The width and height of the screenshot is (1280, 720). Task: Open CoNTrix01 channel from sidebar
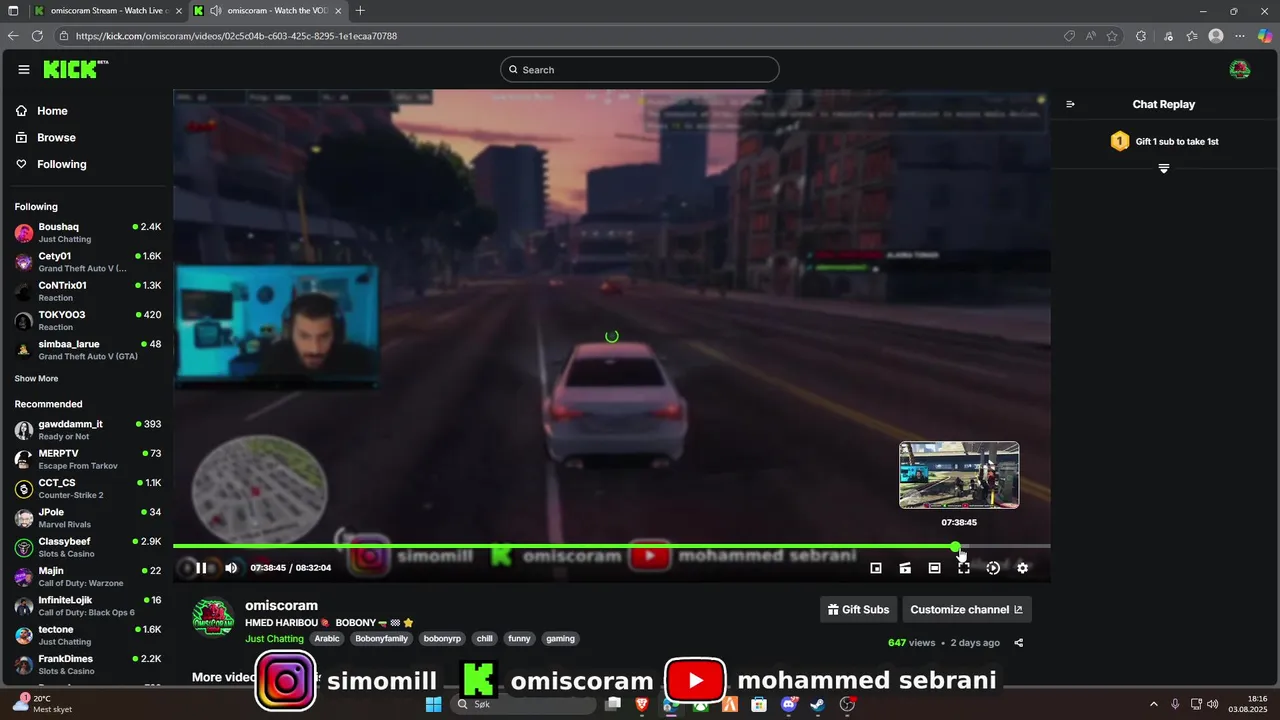coord(87,291)
